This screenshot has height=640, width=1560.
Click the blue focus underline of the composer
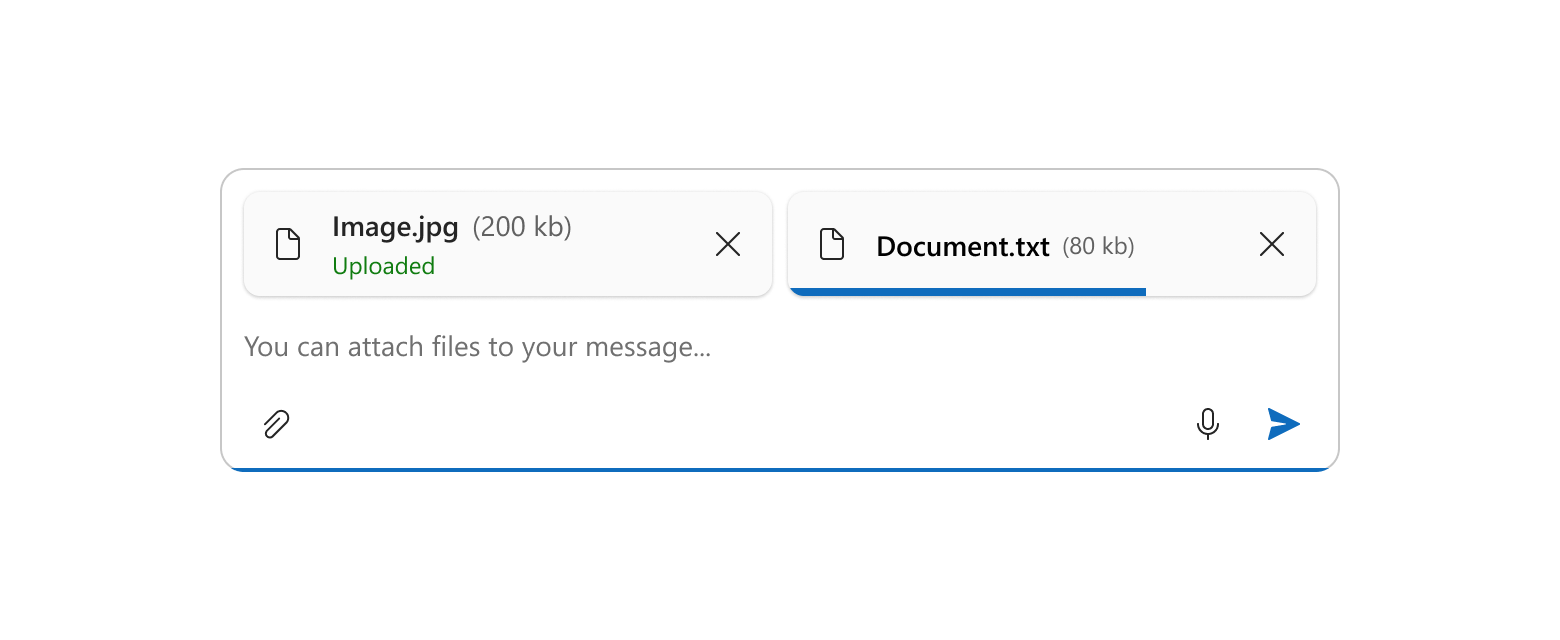coord(780,468)
